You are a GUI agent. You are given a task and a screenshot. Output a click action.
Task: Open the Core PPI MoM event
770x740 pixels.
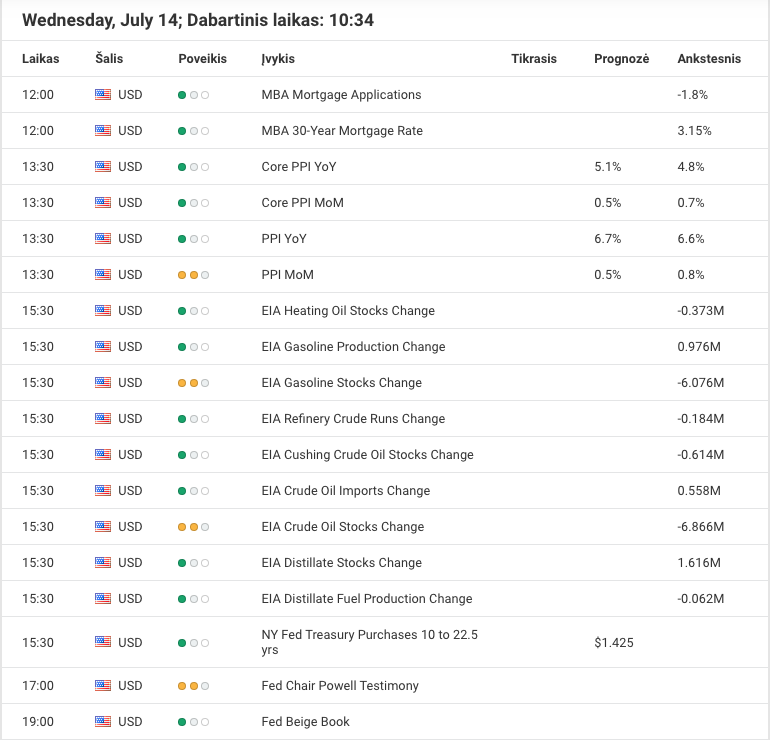[x=302, y=203]
